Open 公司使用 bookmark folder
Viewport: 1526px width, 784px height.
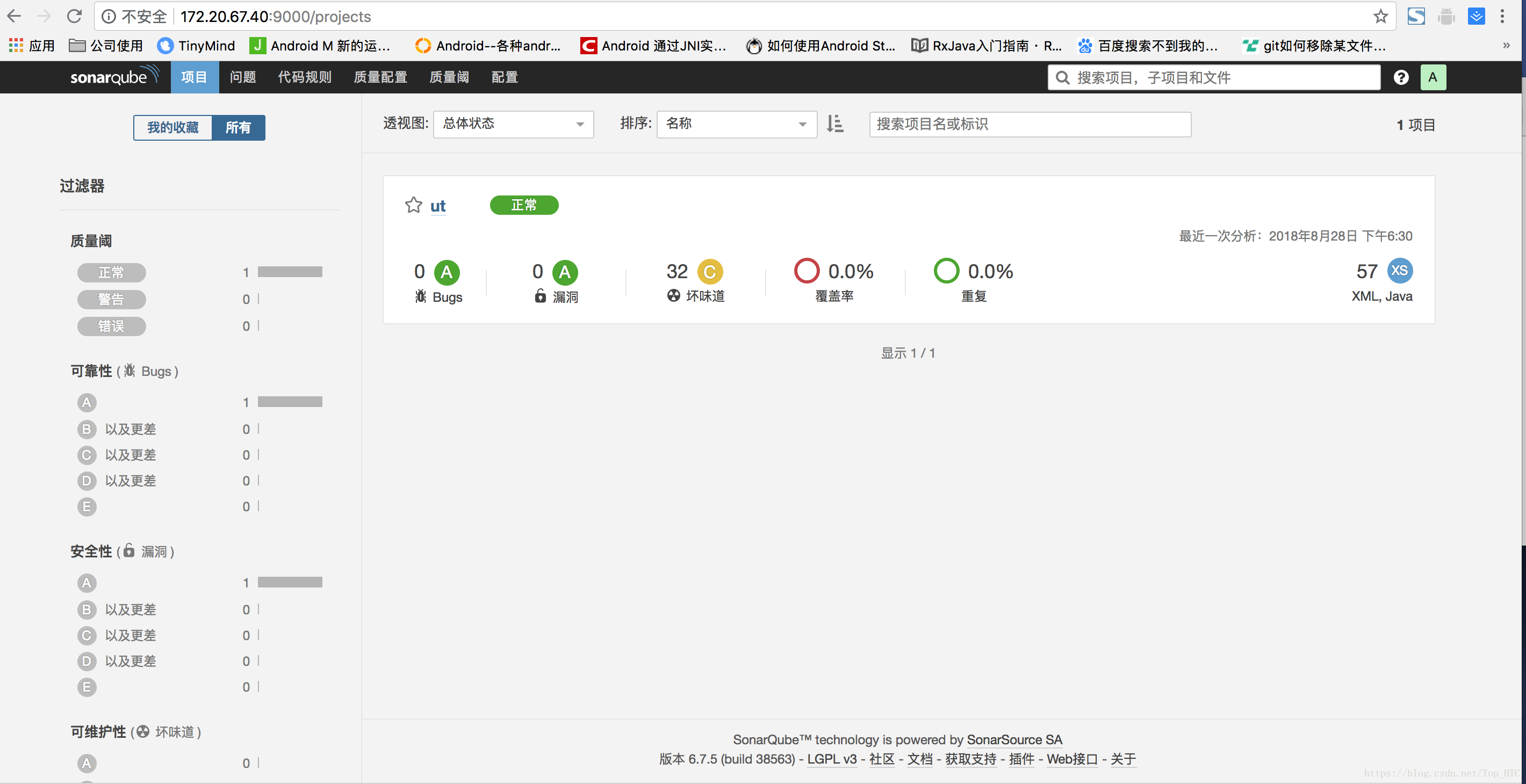105,46
